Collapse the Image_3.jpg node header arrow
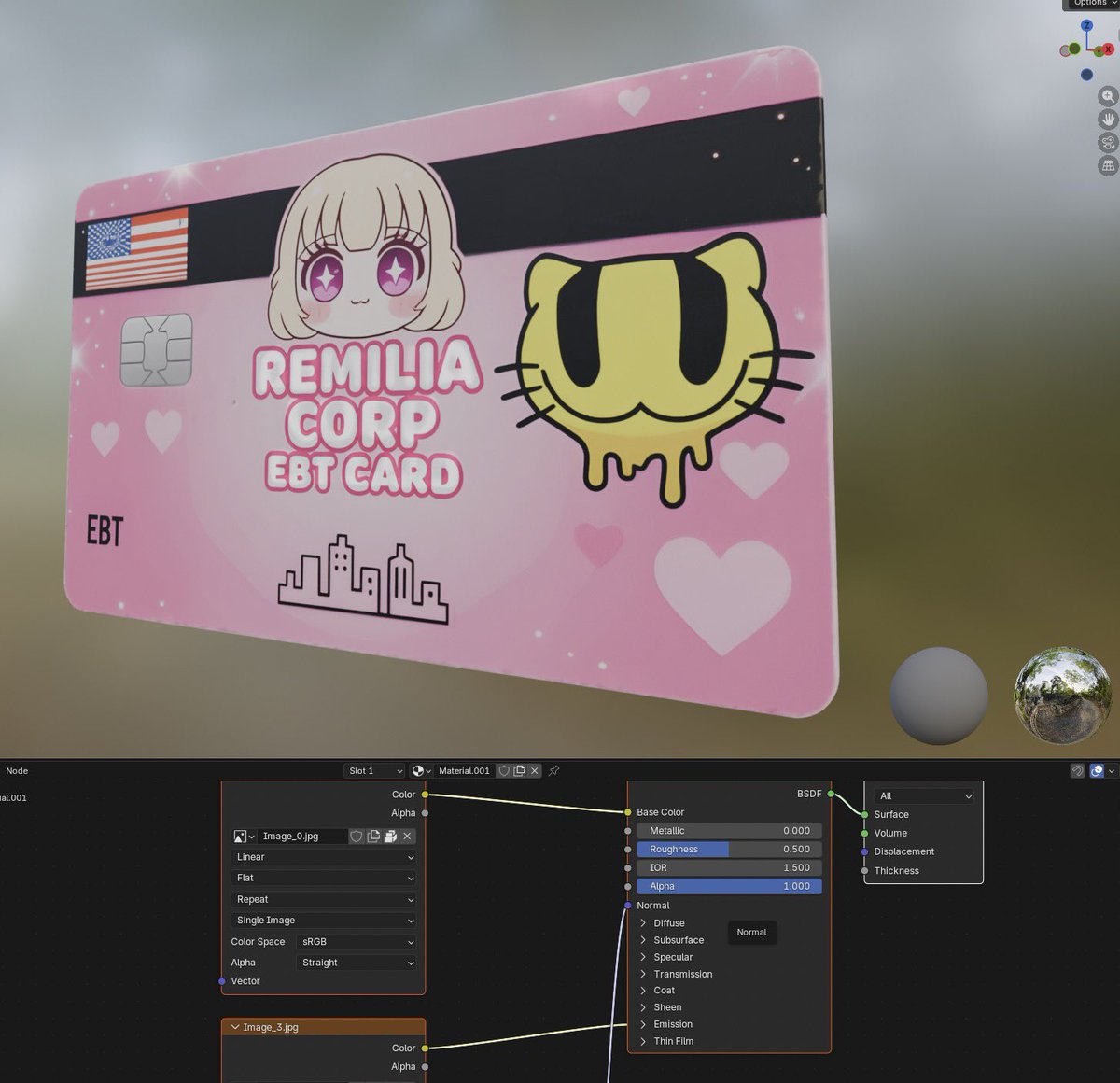 pyautogui.click(x=235, y=1027)
